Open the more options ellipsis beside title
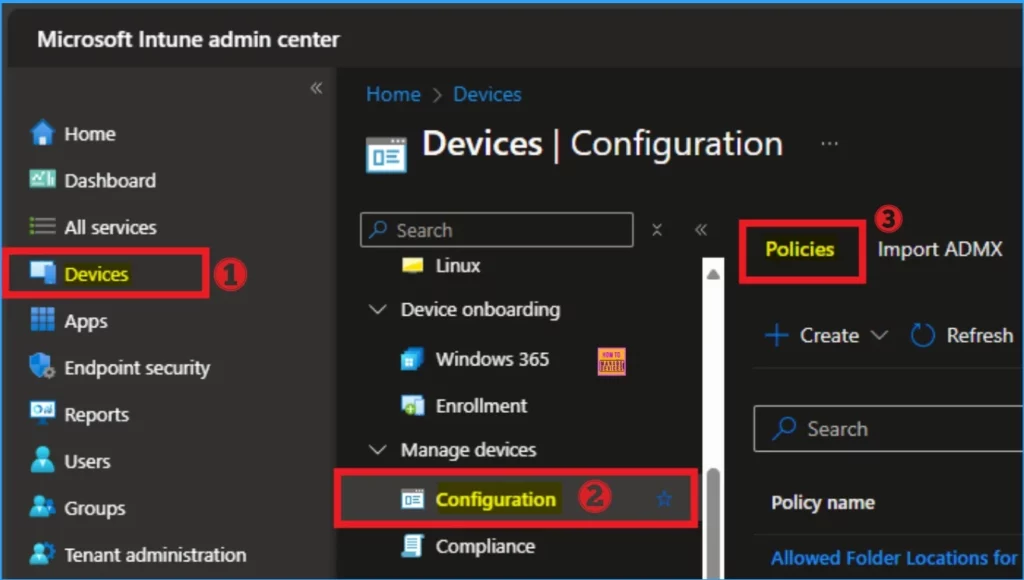 829,144
